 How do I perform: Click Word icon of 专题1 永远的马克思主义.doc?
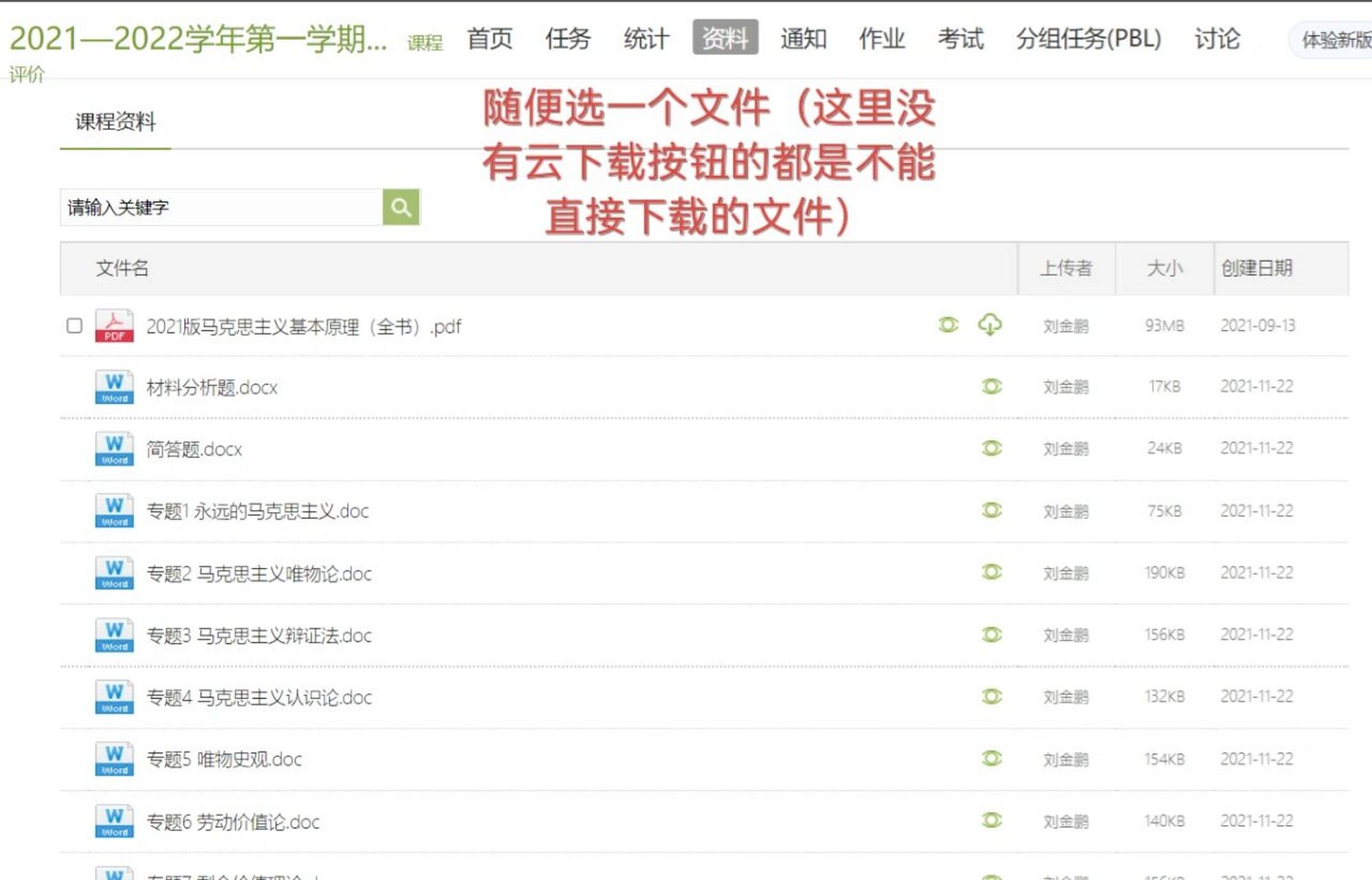pos(114,511)
